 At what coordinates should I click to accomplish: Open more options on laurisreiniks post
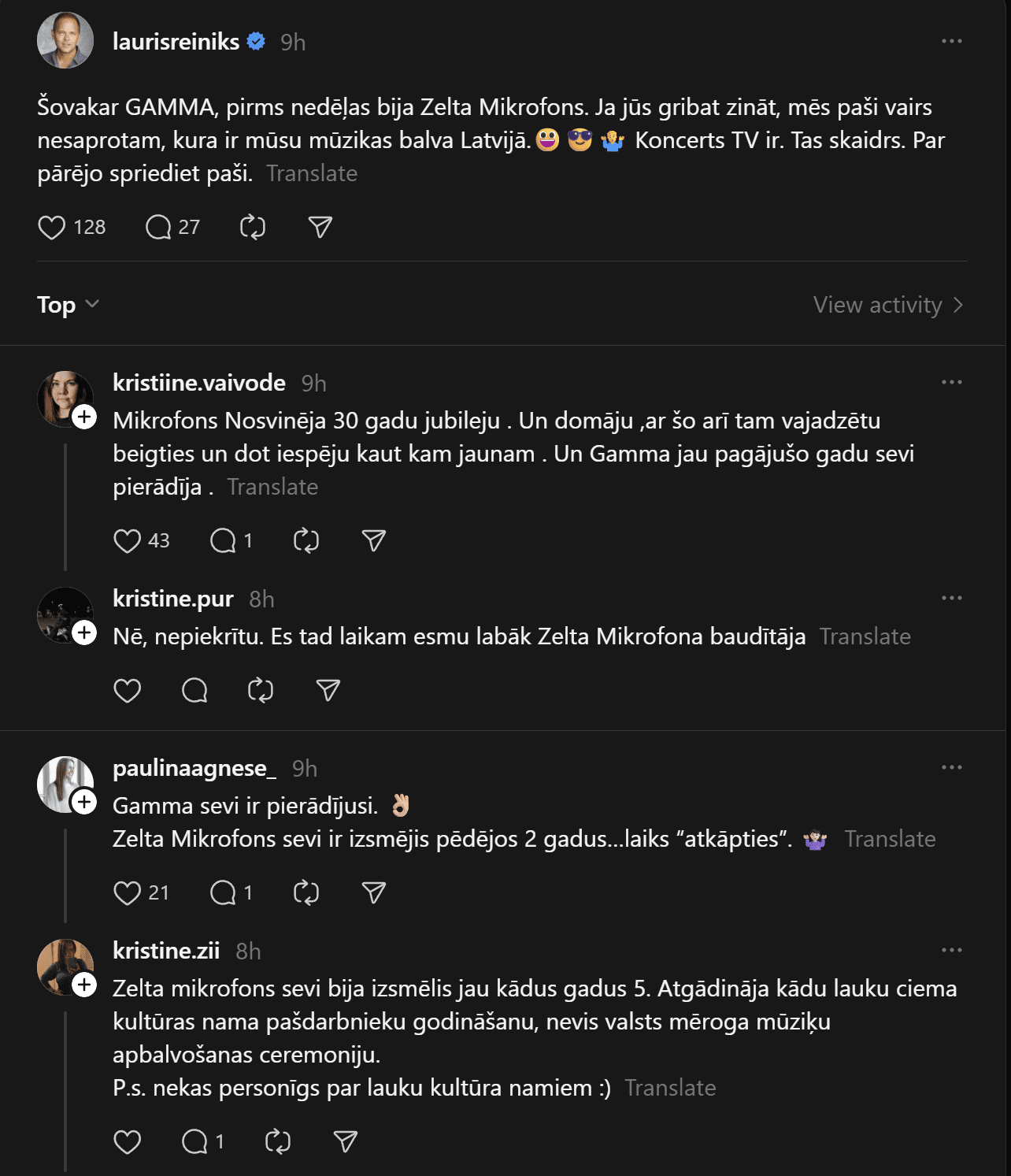pos(951,42)
